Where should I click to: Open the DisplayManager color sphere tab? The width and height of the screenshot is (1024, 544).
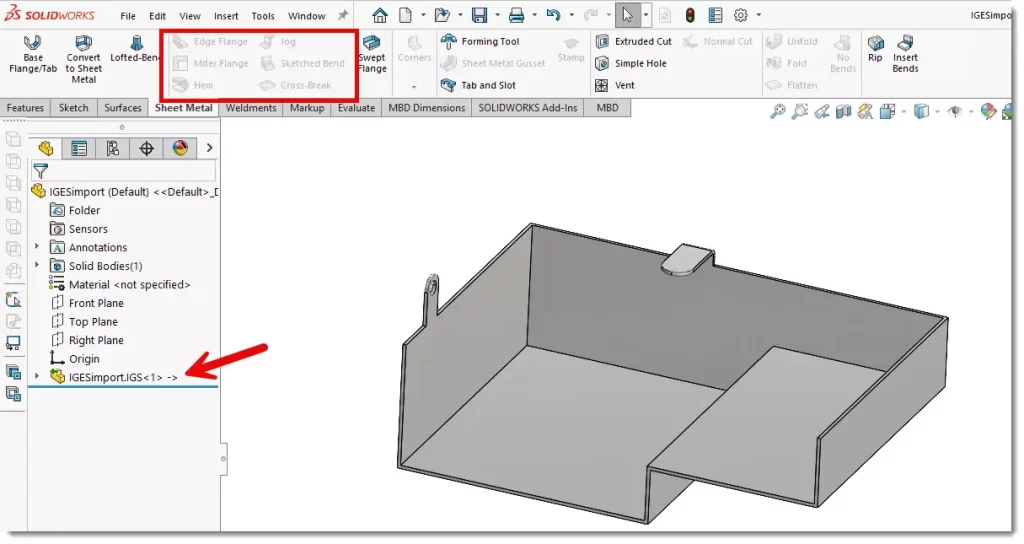(180, 149)
